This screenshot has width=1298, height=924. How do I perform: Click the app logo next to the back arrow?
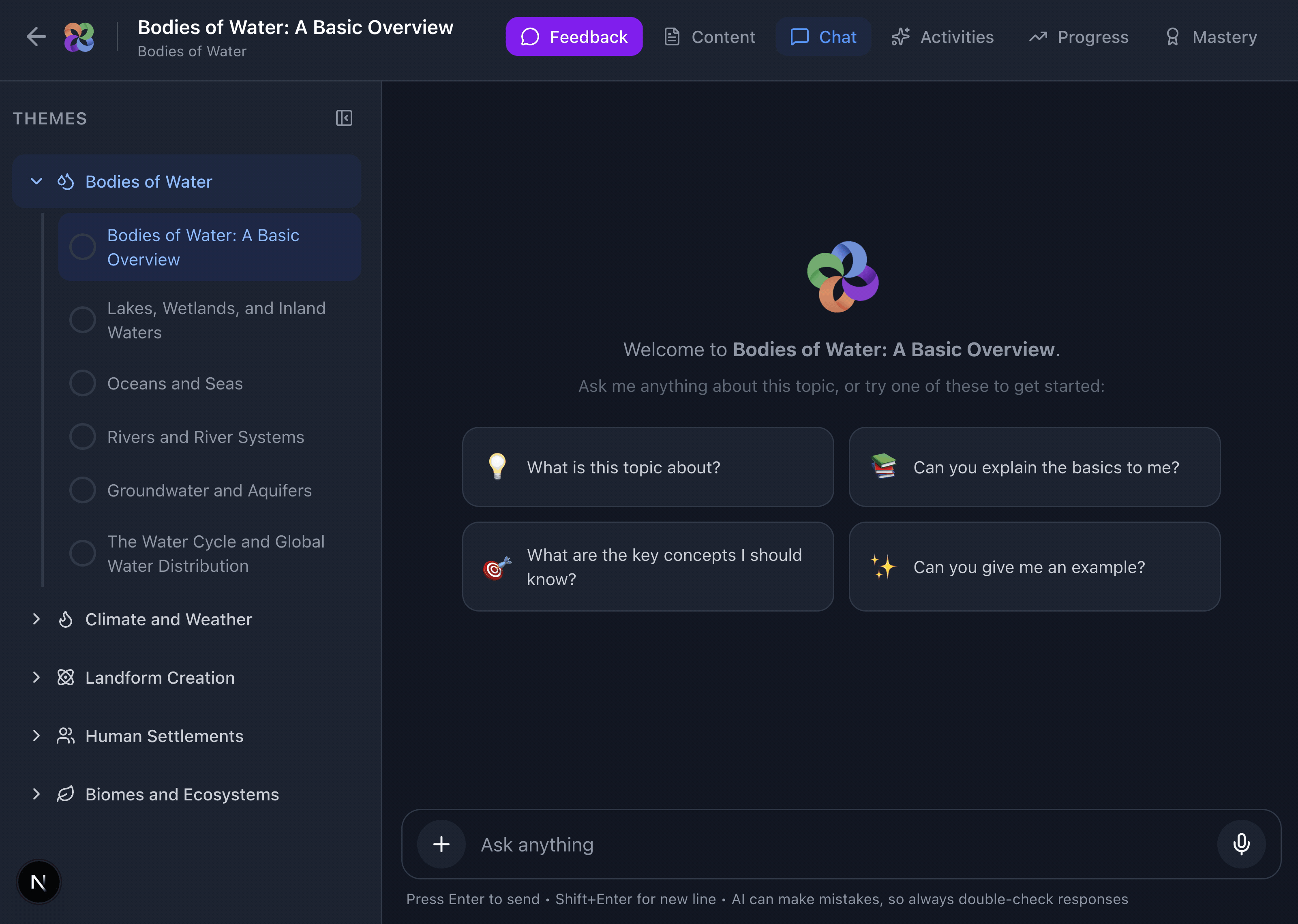(79, 36)
